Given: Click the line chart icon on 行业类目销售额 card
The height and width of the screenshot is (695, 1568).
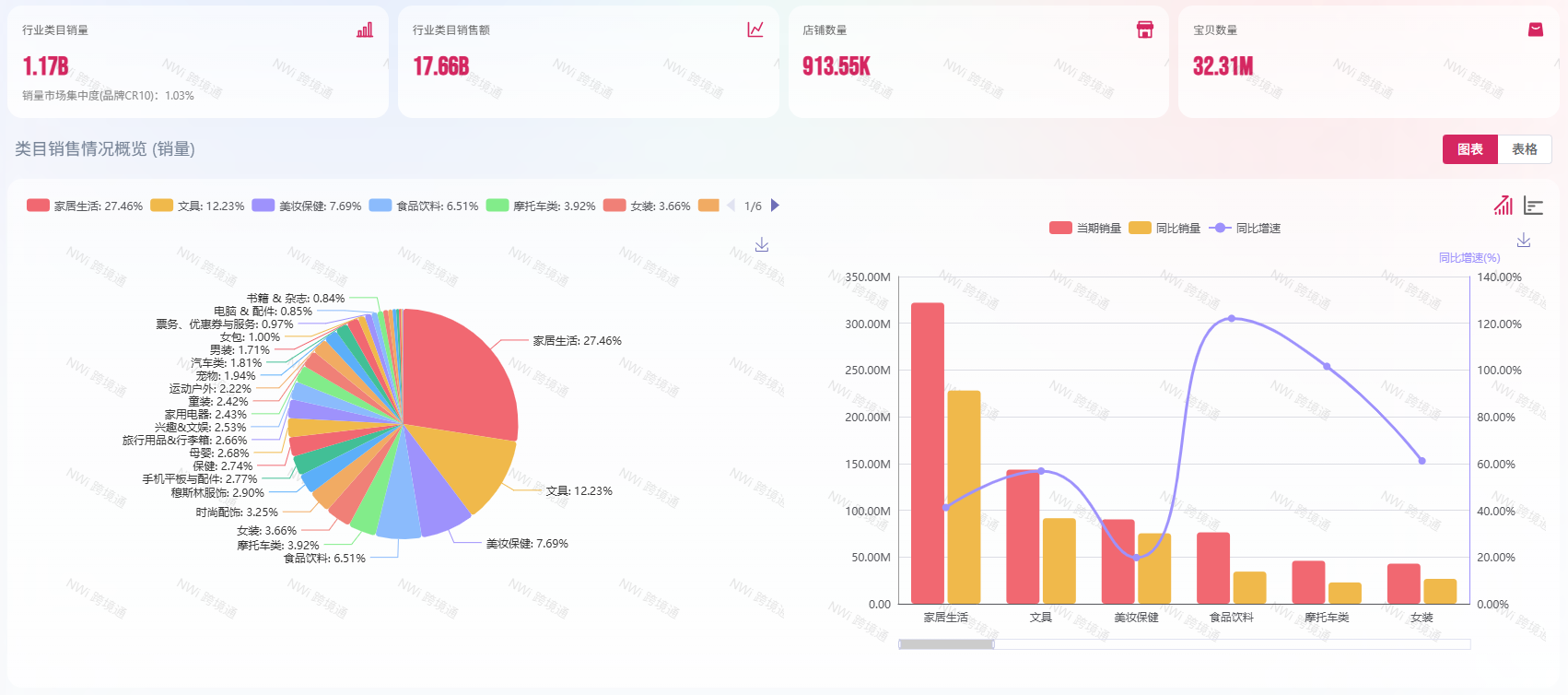Looking at the screenshot, I should [x=755, y=29].
